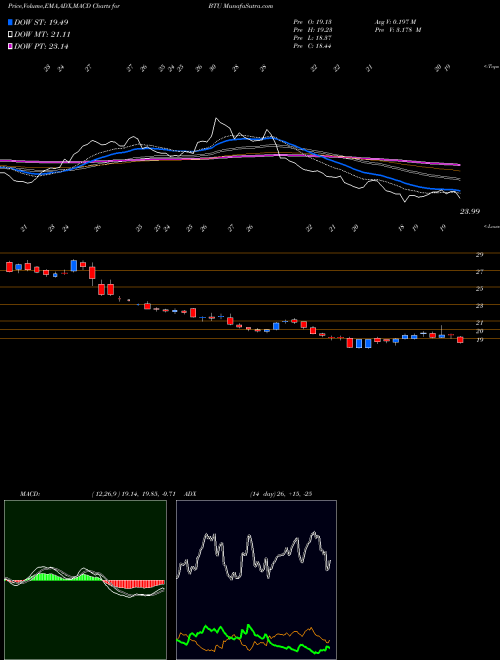Open the dark blue ADX indicator panel
Screen dimensions: 500x660
256,580
